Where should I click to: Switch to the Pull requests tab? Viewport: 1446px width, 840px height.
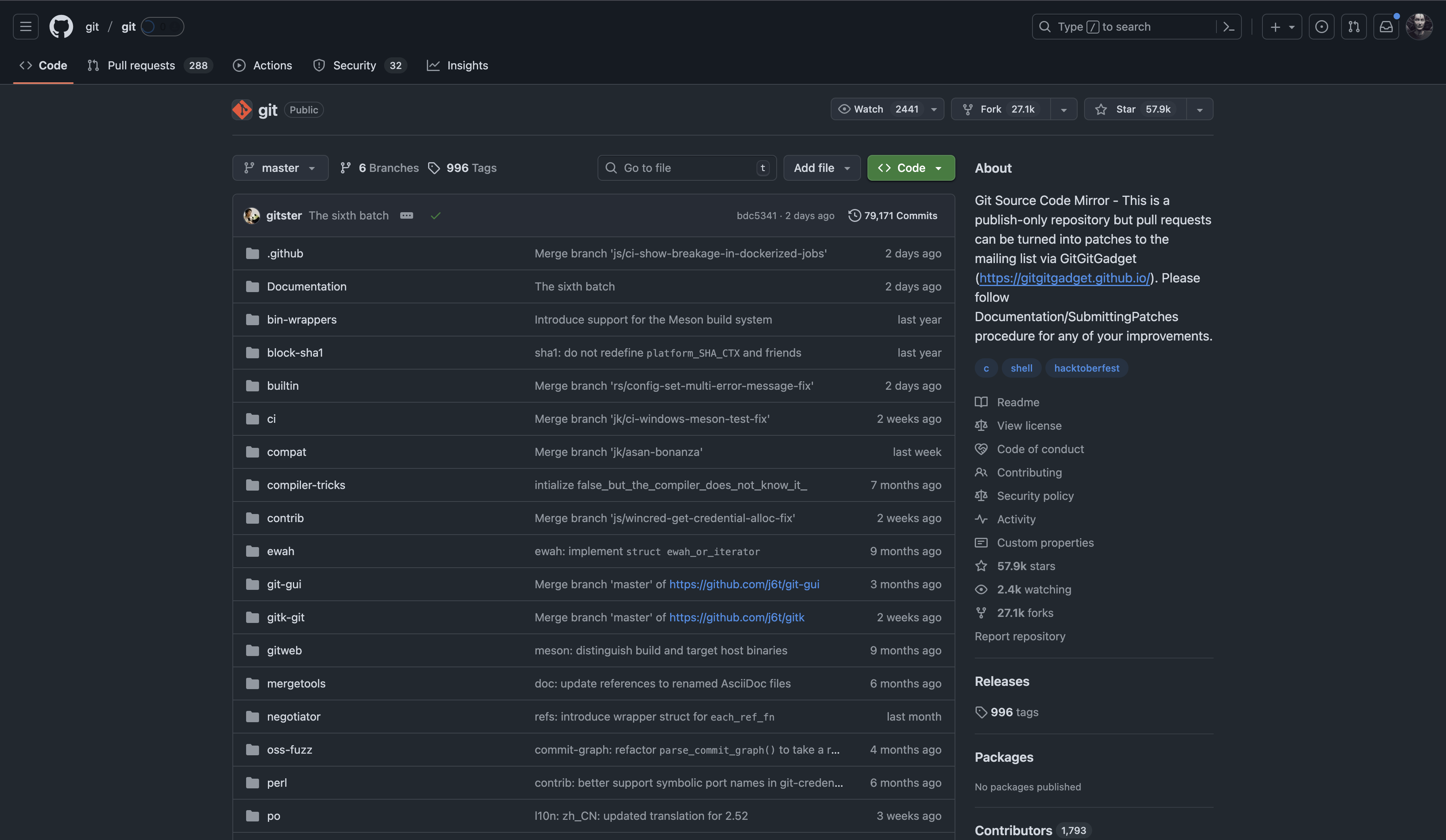(142, 65)
